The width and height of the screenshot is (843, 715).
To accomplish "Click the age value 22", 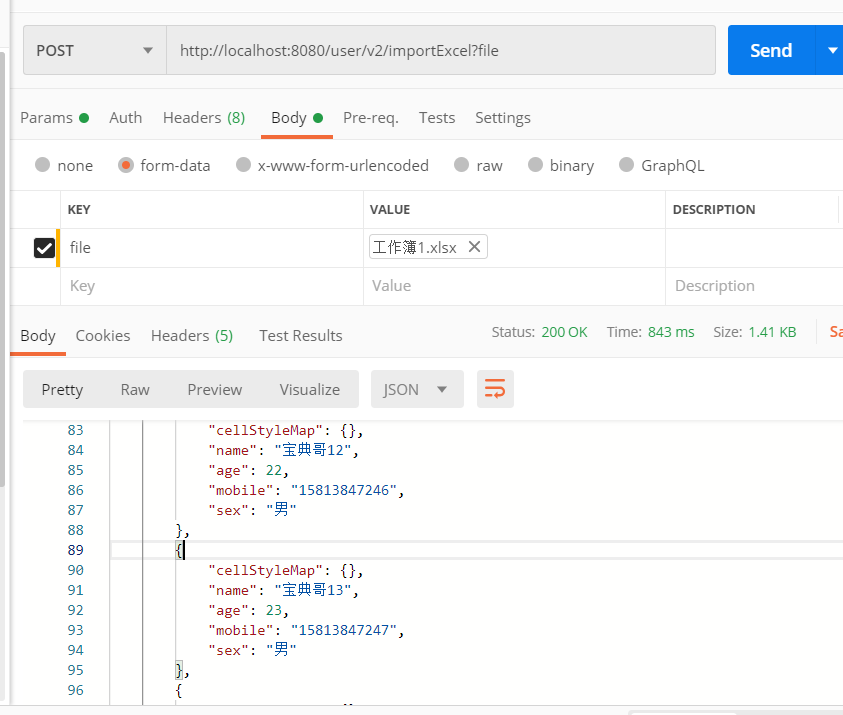I will (274, 470).
